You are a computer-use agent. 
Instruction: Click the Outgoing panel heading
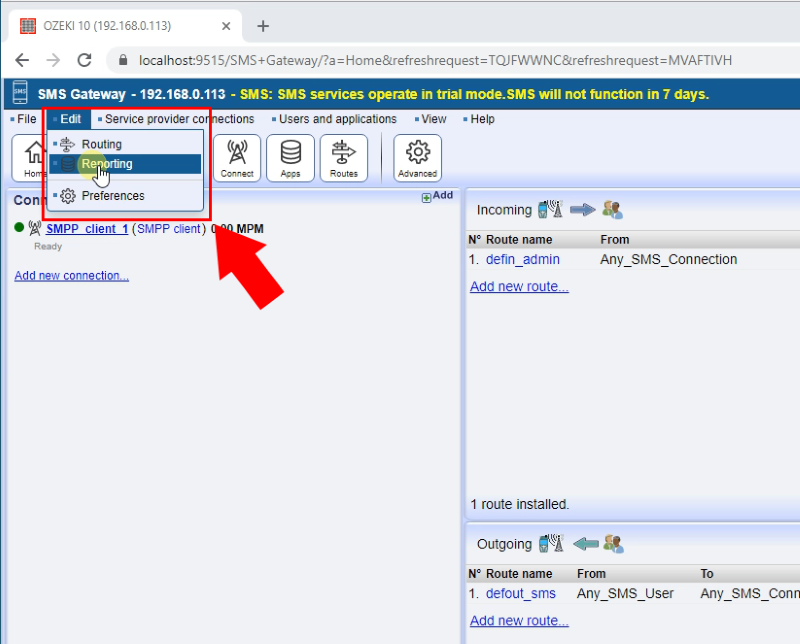pos(504,544)
